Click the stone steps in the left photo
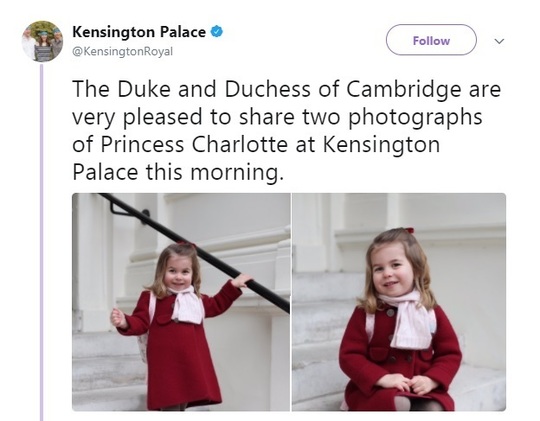 click(108, 370)
